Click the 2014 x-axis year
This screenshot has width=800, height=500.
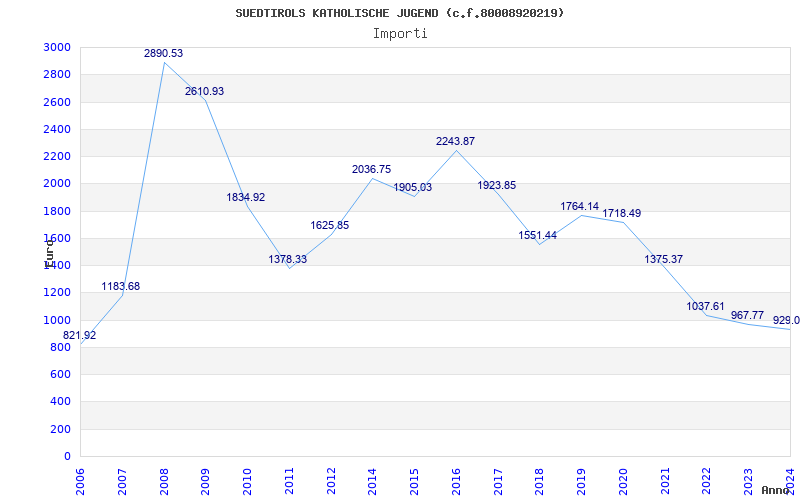click(x=372, y=481)
